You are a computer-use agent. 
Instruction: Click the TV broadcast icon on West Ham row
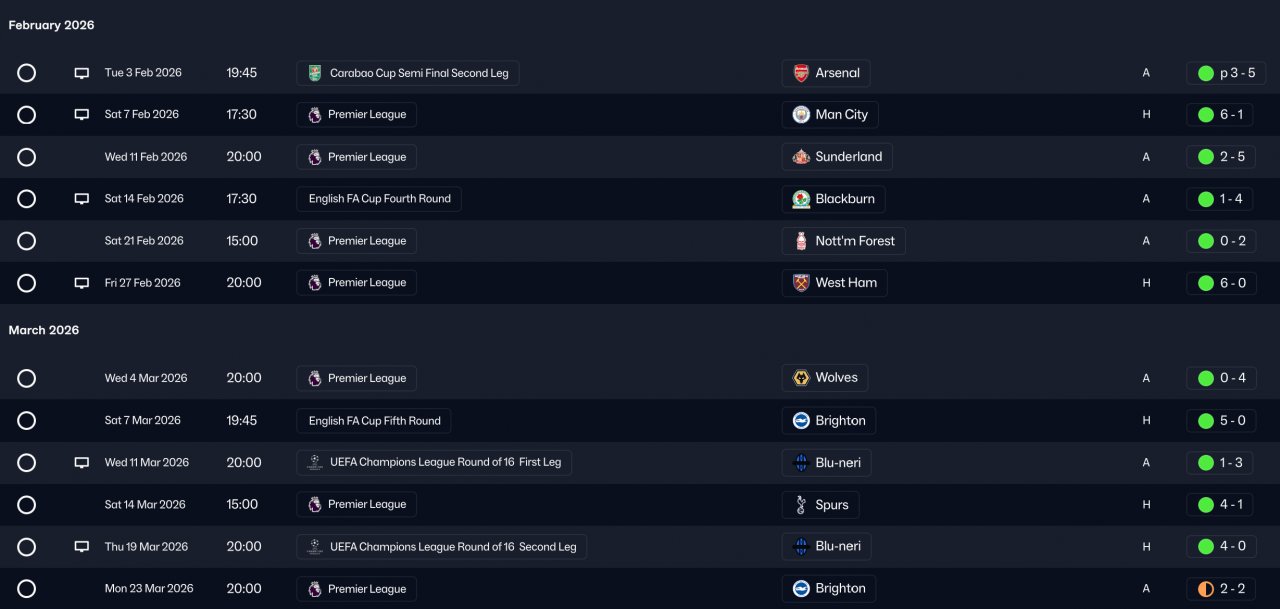point(82,283)
